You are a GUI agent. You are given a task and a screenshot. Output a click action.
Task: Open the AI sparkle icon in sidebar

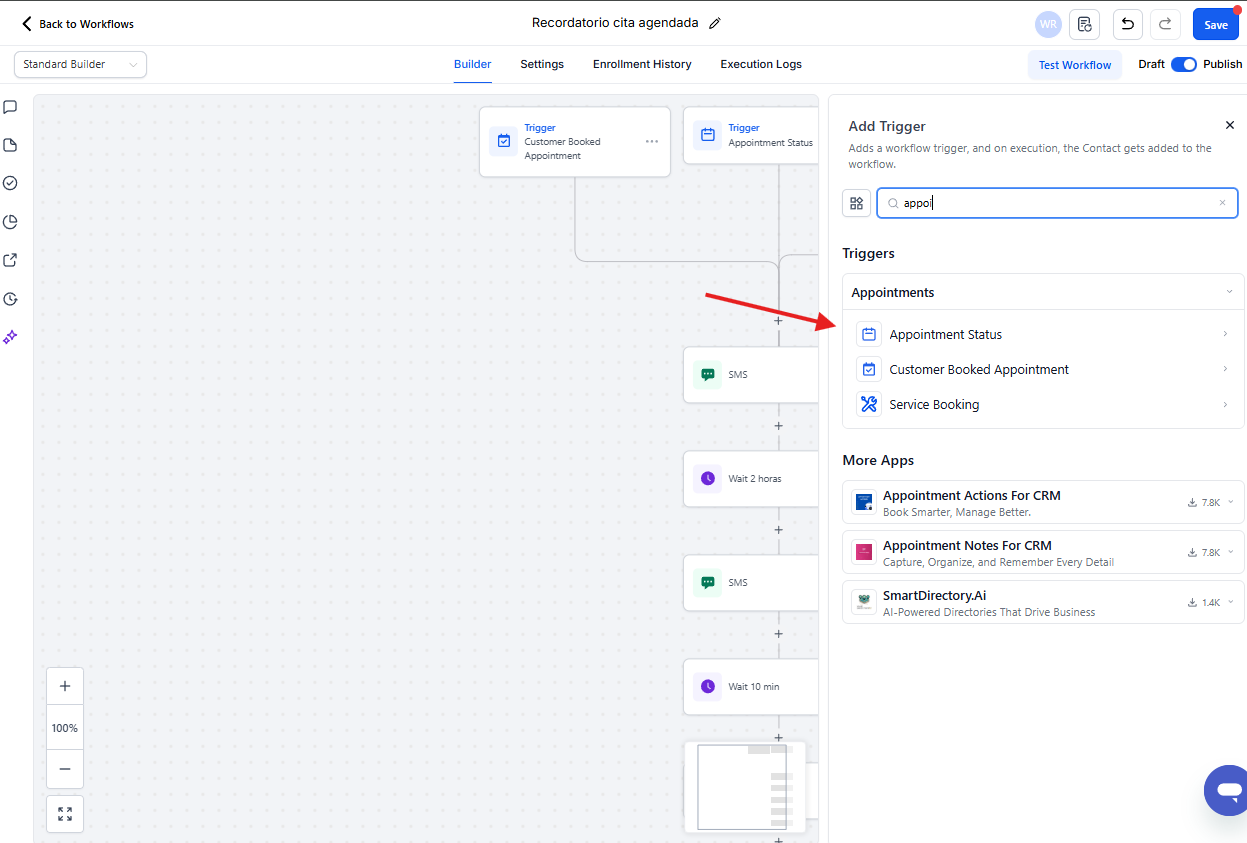click(10, 337)
